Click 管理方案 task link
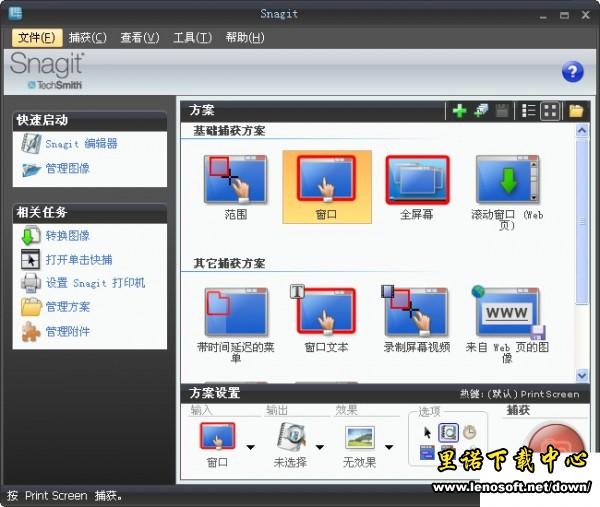 (67, 307)
